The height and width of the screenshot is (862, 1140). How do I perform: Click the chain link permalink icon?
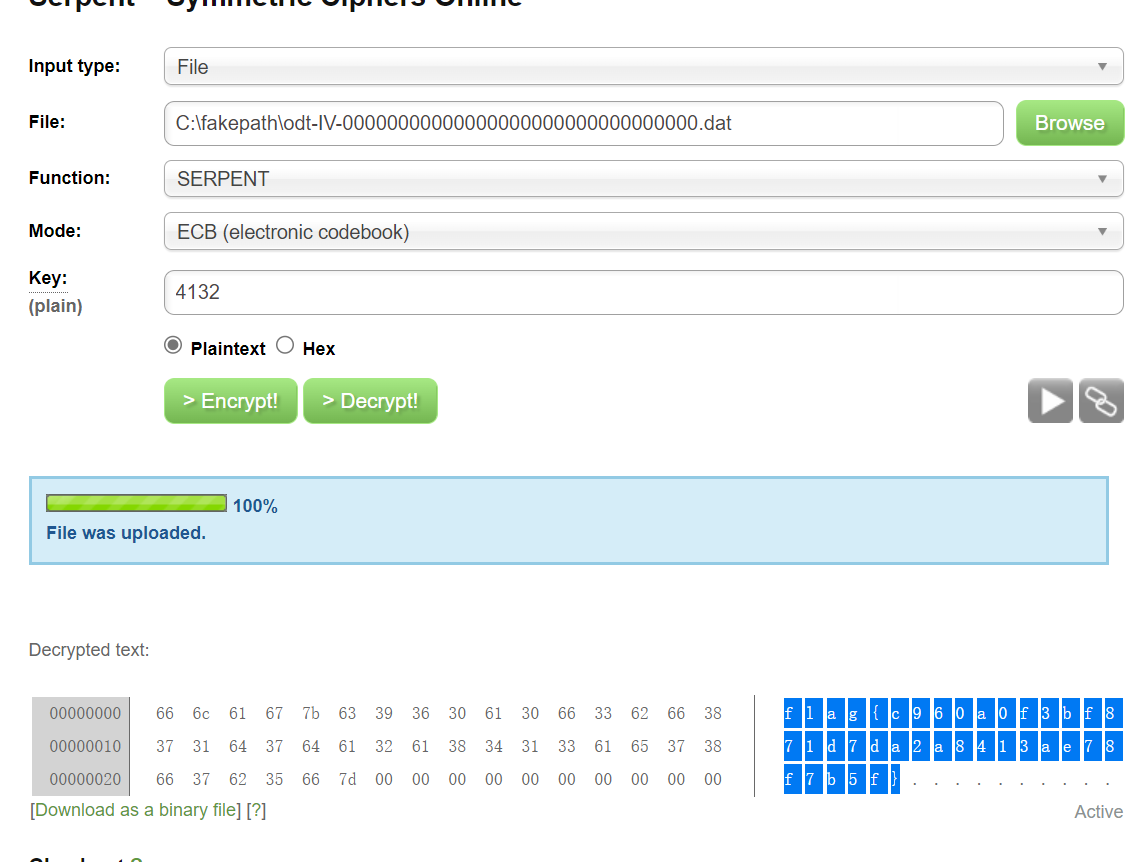[x=1101, y=400]
